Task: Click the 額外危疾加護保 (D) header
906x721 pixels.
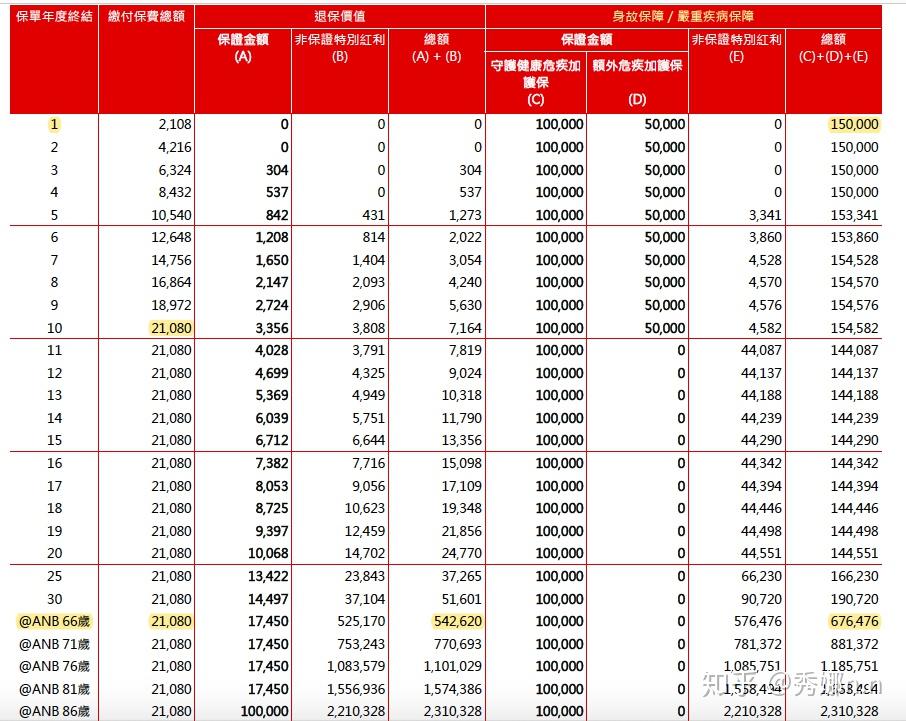Action: (x=637, y=82)
